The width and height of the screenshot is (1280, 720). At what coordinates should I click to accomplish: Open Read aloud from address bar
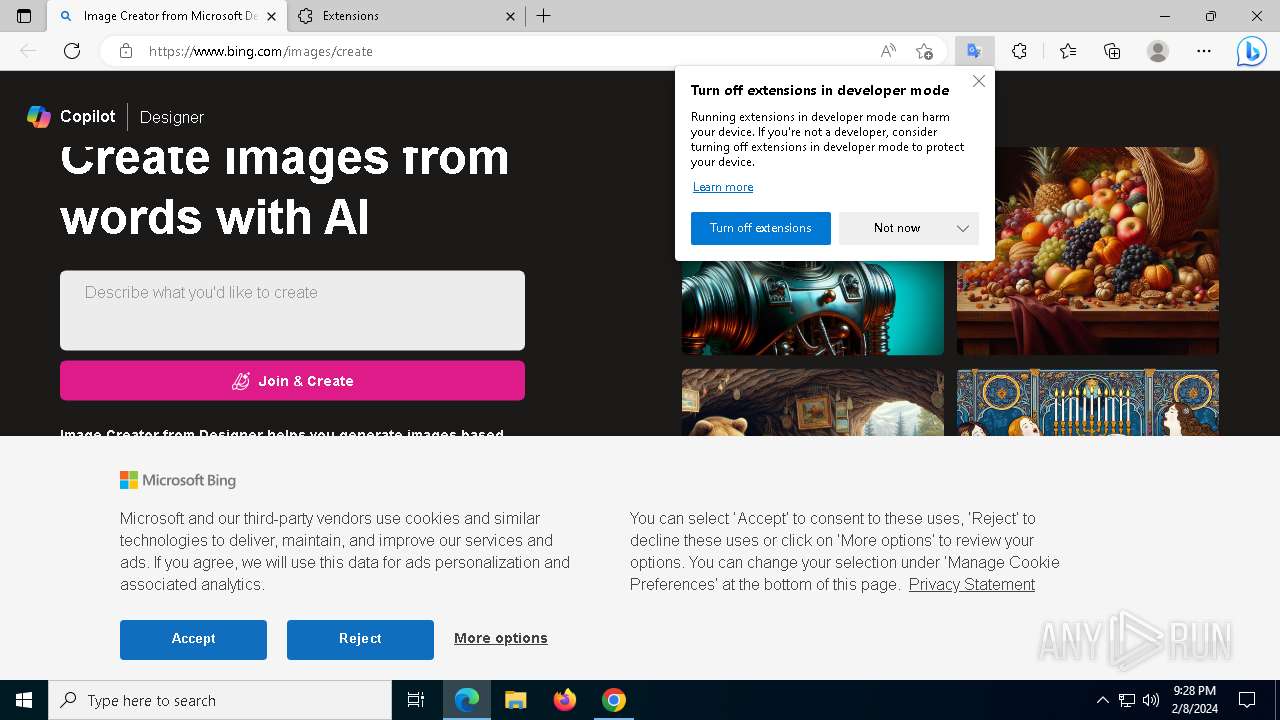click(x=888, y=51)
